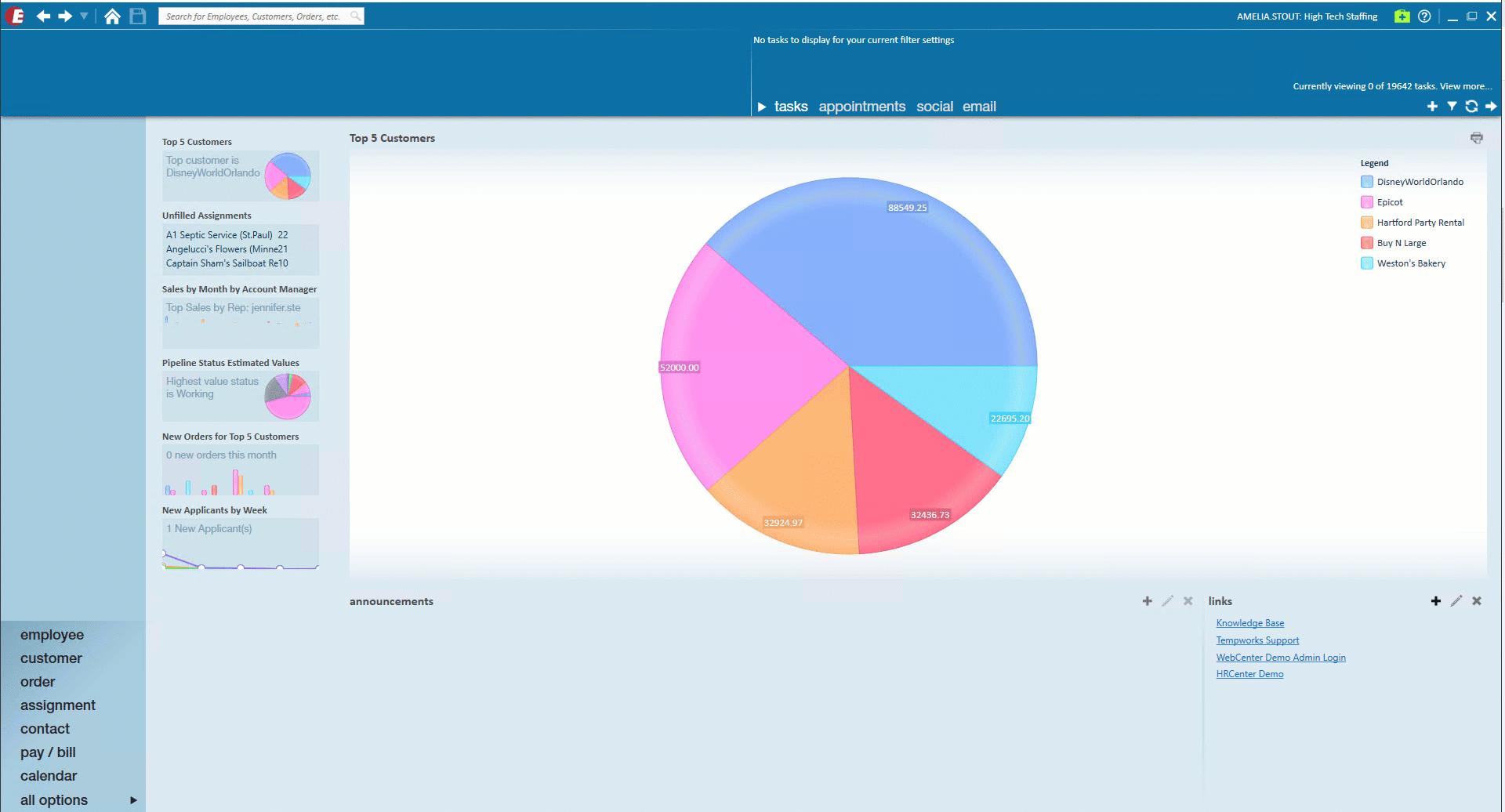Image resolution: width=1505 pixels, height=812 pixels.
Task: Switch to the tasks tab
Action: [x=791, y=107]
